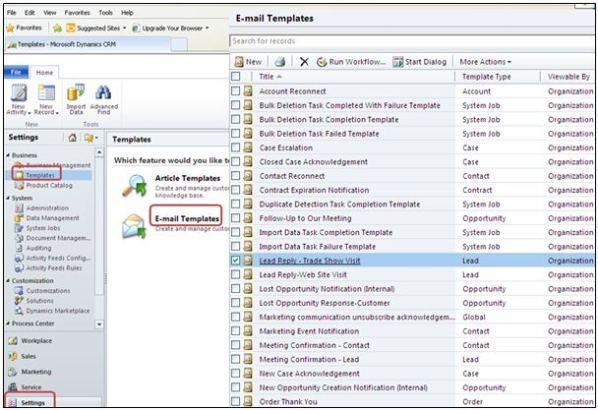Click the New template toolbar button

tap(248, 62)
